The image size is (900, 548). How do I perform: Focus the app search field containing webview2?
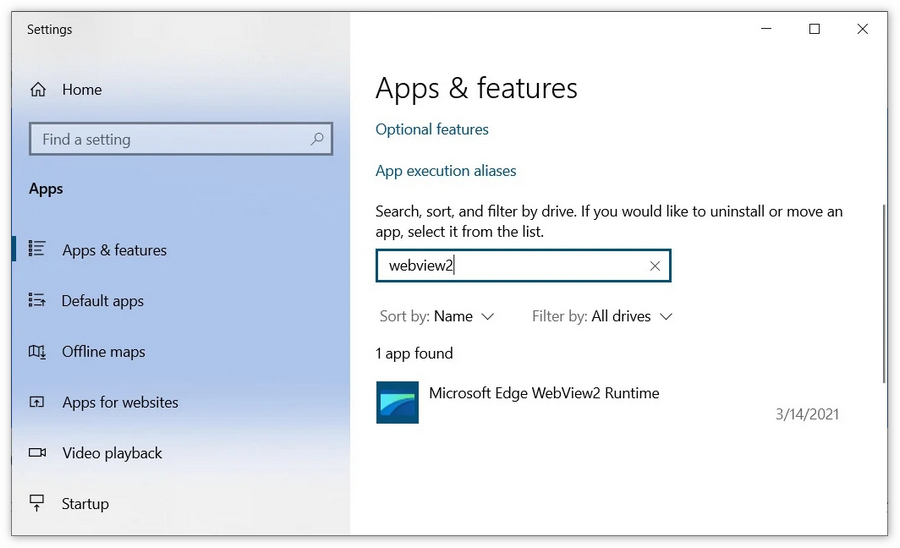pyautogui.click(x=510, y=266)
